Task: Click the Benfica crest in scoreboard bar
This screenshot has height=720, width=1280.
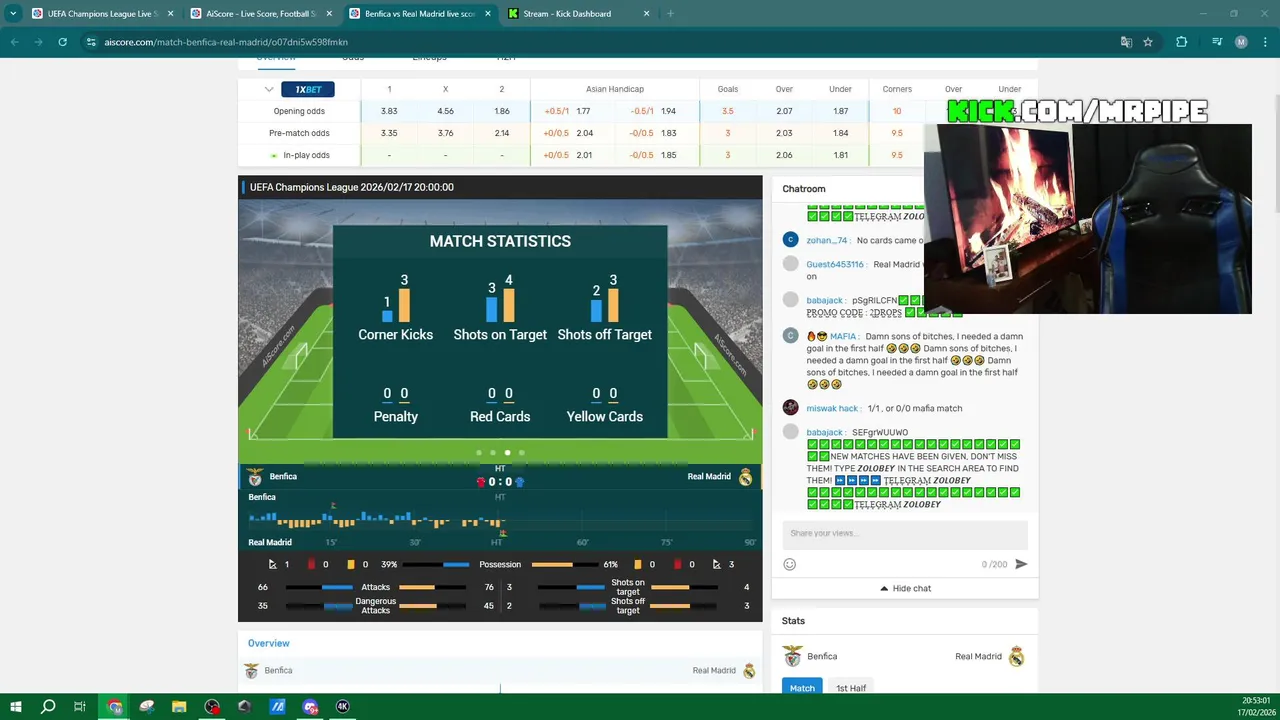Action: click(x=255, y=477)
